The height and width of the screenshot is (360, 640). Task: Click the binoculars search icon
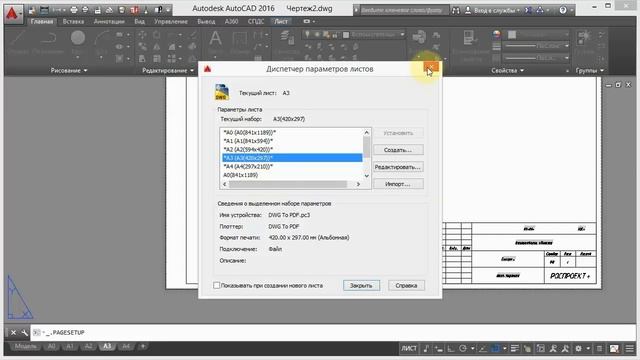point(456,10)
